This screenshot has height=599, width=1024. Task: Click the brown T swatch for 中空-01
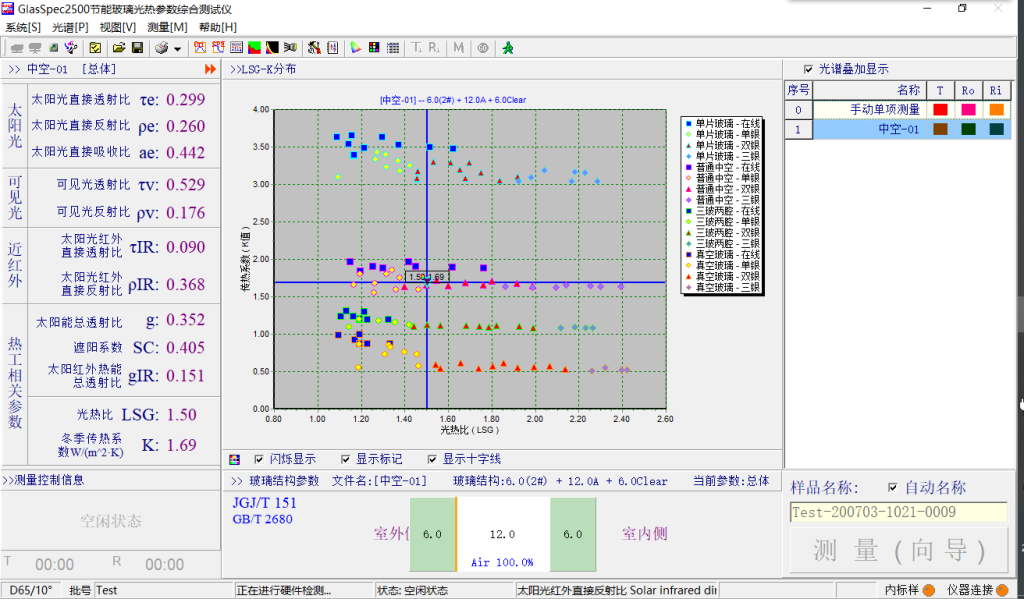pyautogui.click(x=940, y=129)
